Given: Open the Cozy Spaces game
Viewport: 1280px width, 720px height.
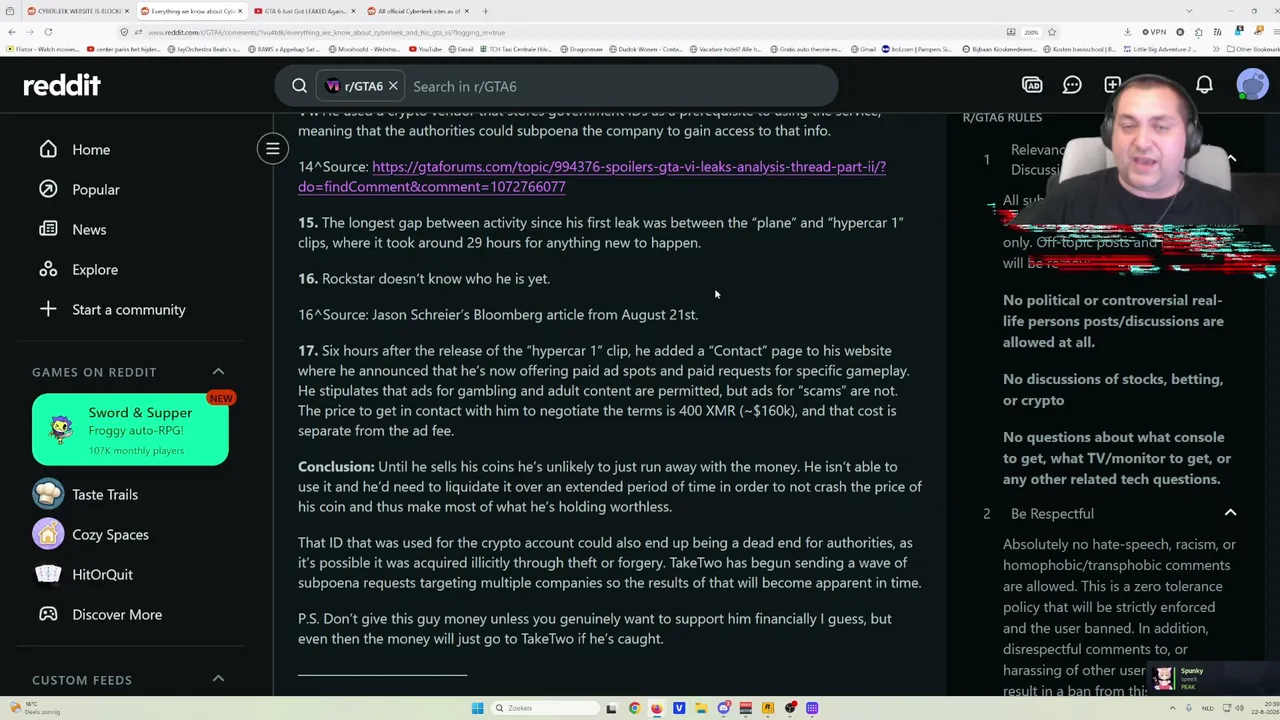Looking at the screenshot, I should pyautogui.click(x=110, y=534).
